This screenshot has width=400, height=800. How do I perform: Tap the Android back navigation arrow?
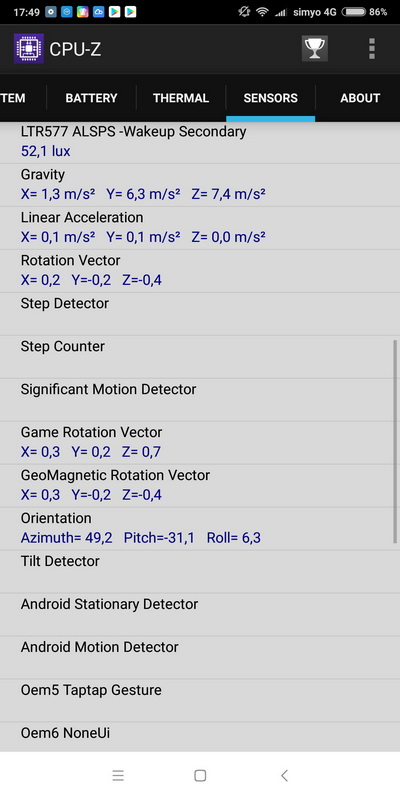(x=284, y=776)
